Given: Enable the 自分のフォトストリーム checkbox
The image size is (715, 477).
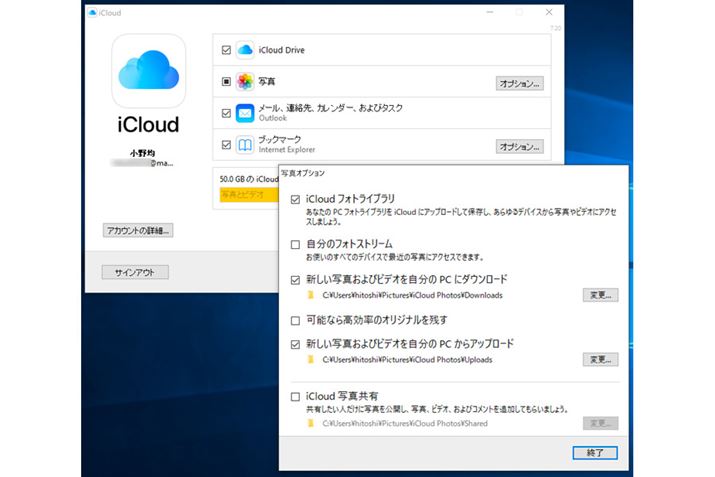Looking at the screenshot, I should point(295,244).
